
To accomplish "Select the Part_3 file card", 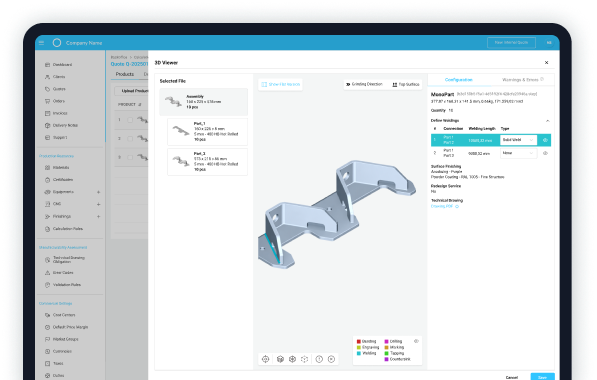I will [208, 162].
